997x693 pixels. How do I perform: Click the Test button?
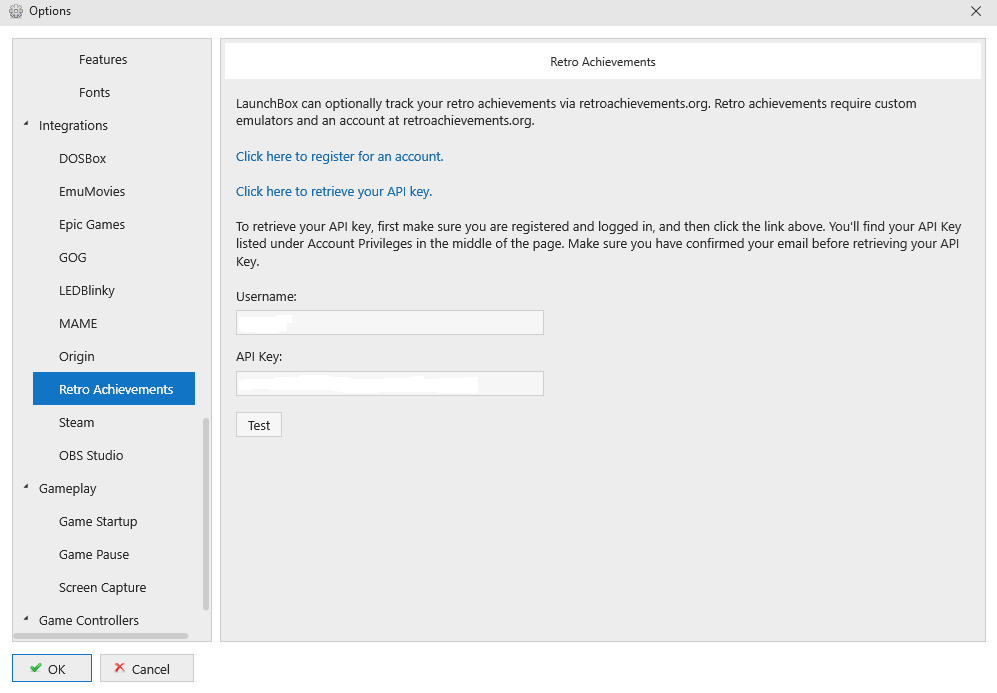tap(259, 425)
